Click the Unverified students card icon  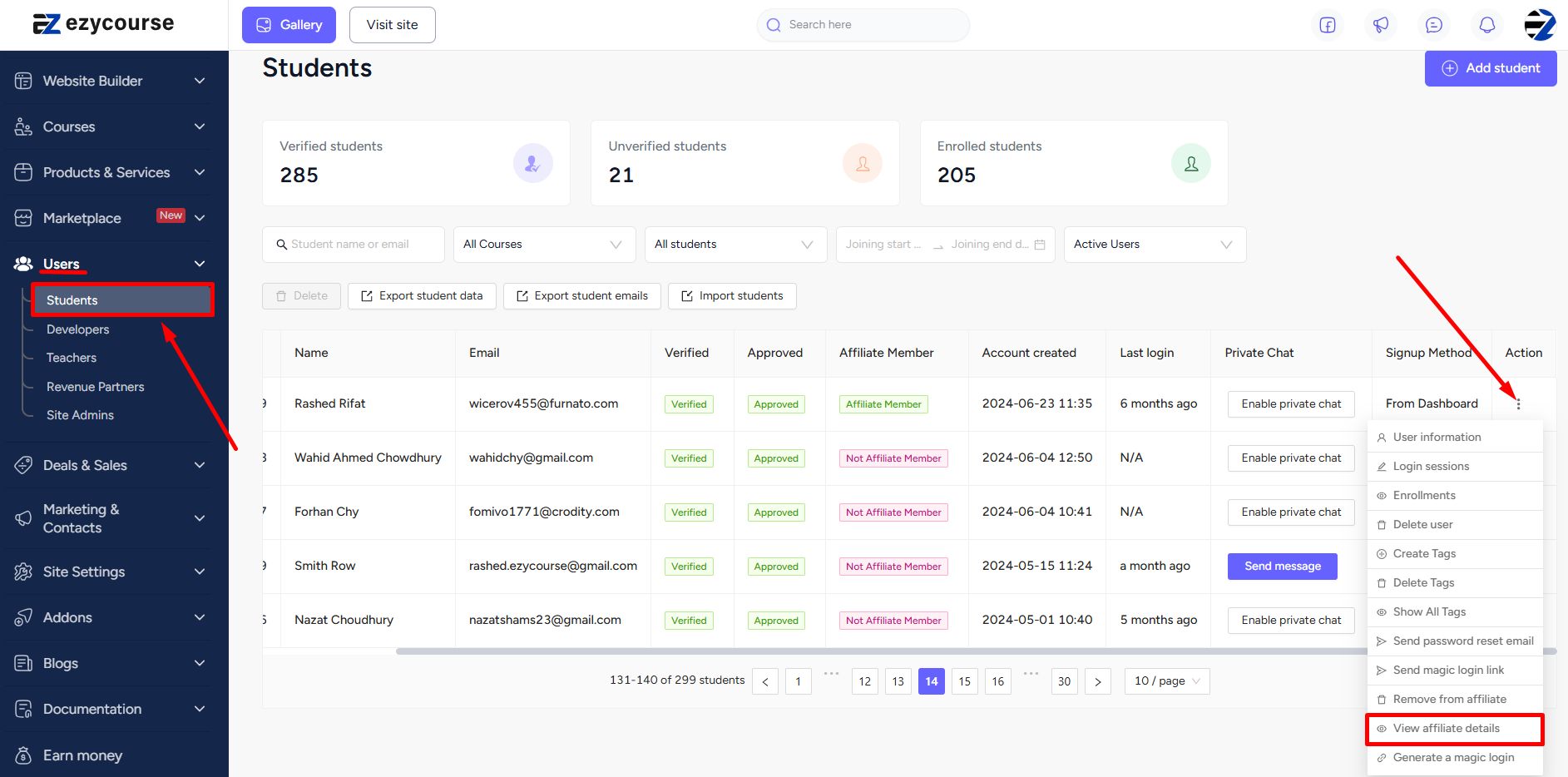(863, 163)
